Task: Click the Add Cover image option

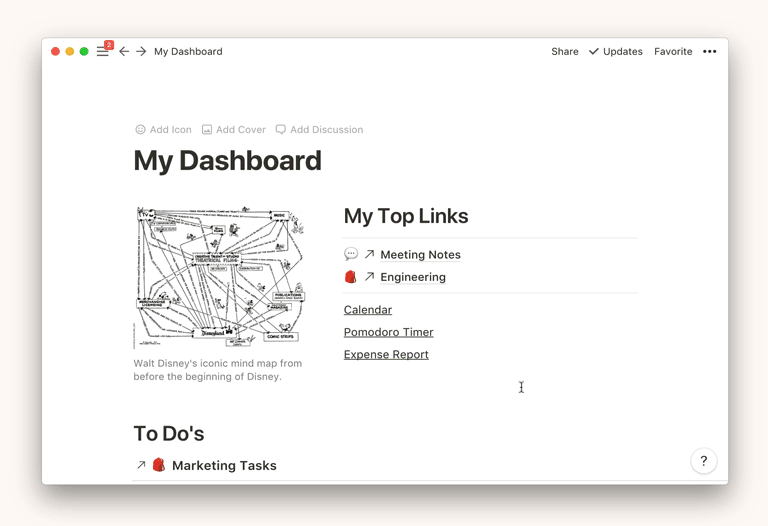Action: 234,130
